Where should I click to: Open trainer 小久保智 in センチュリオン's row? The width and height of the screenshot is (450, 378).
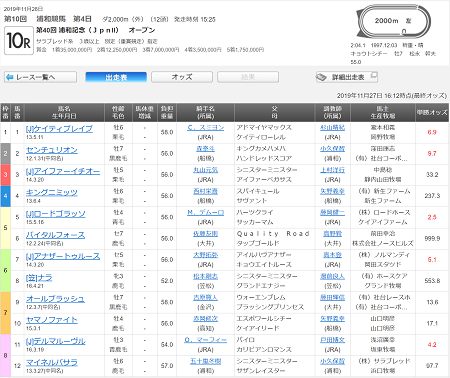click(x=332, y=149)
